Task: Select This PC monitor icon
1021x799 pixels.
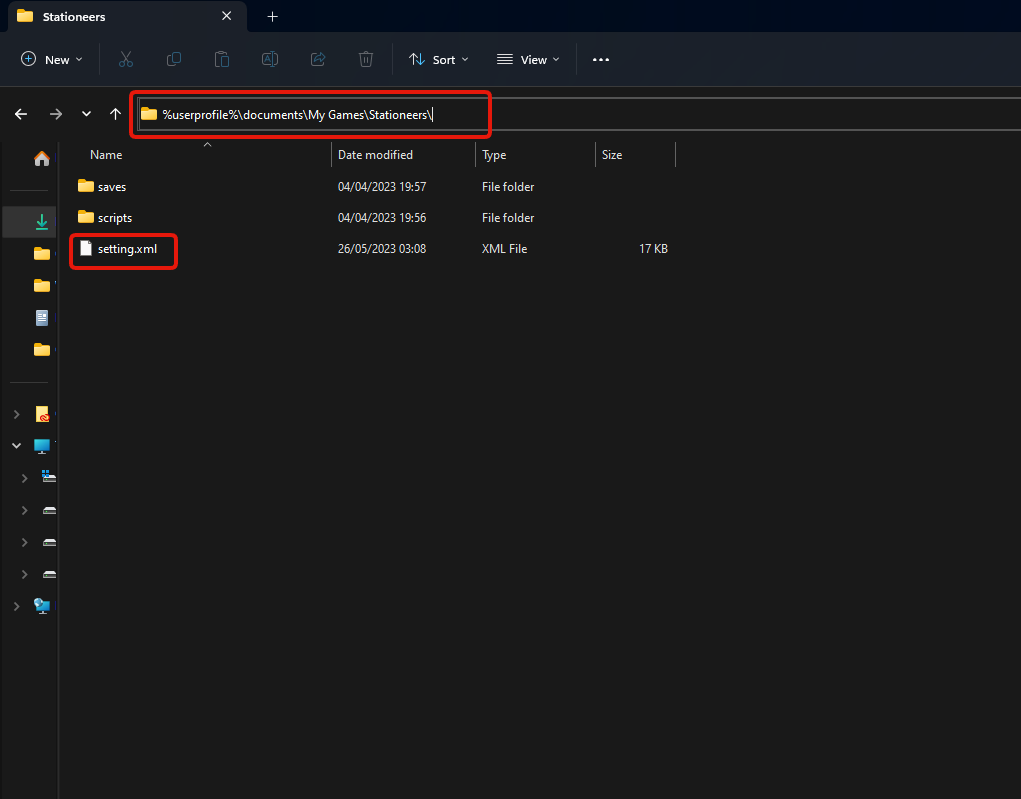Action: click(x=42, y=446)
